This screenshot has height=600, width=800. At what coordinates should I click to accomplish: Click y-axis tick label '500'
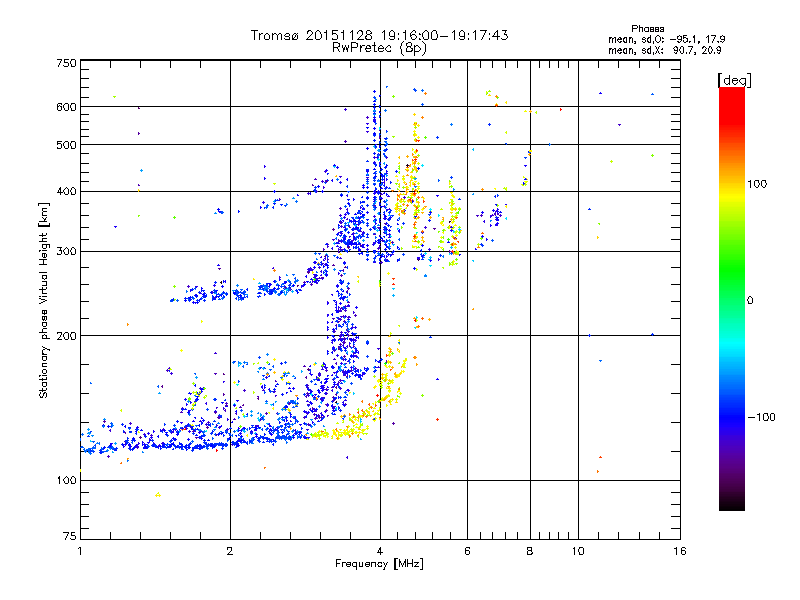[x=66, y=145]
